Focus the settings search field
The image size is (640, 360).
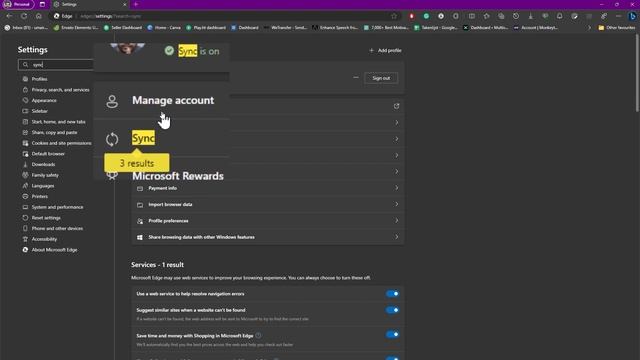[x=56, y=64]
